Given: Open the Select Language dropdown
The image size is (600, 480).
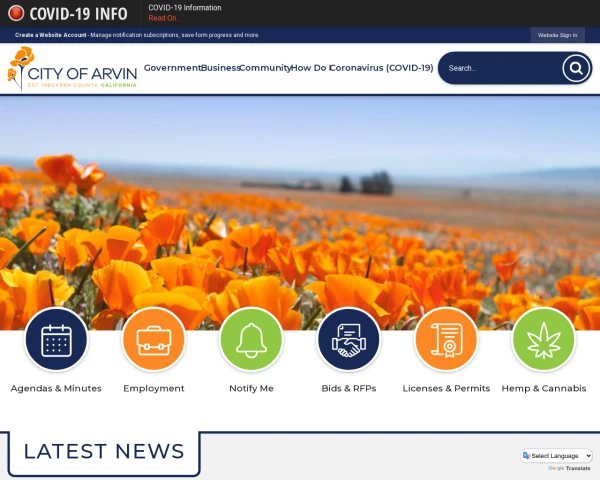Looking at the screenshot, I should point(557,456).
